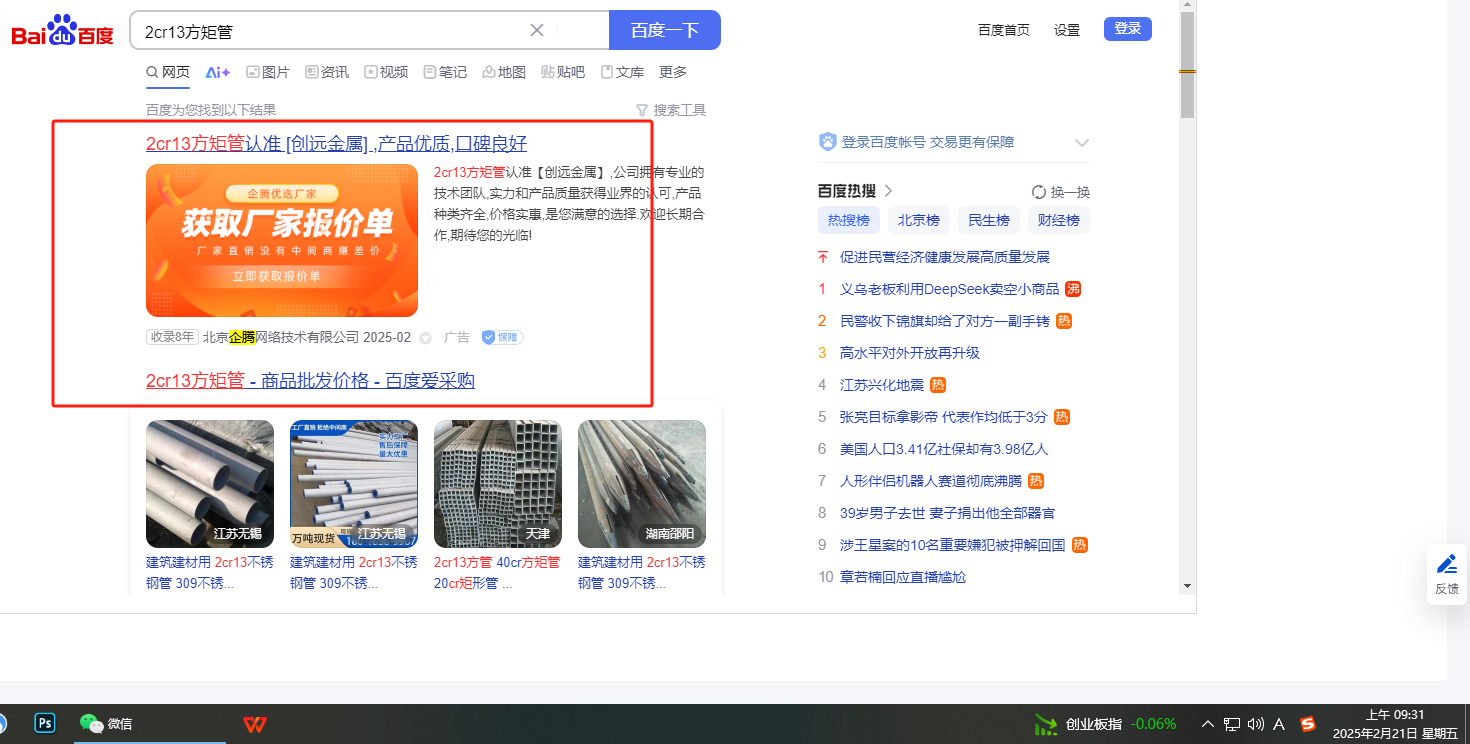Open the 天津 square tube thumbnail
1470x744 pixels.
498,484
